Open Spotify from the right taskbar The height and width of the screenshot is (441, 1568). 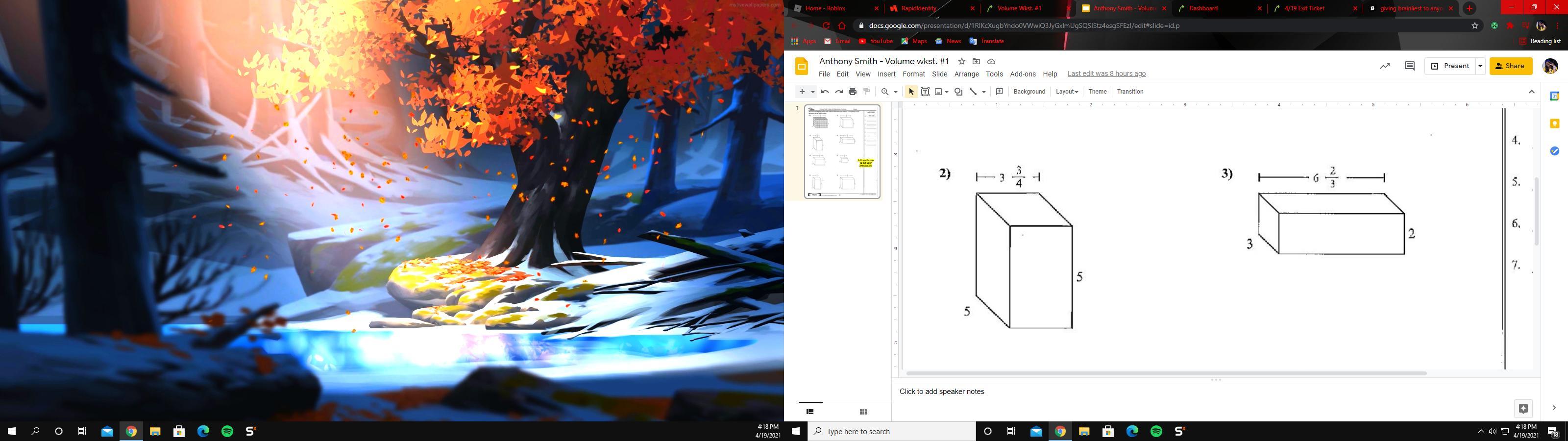(1156, 431)
